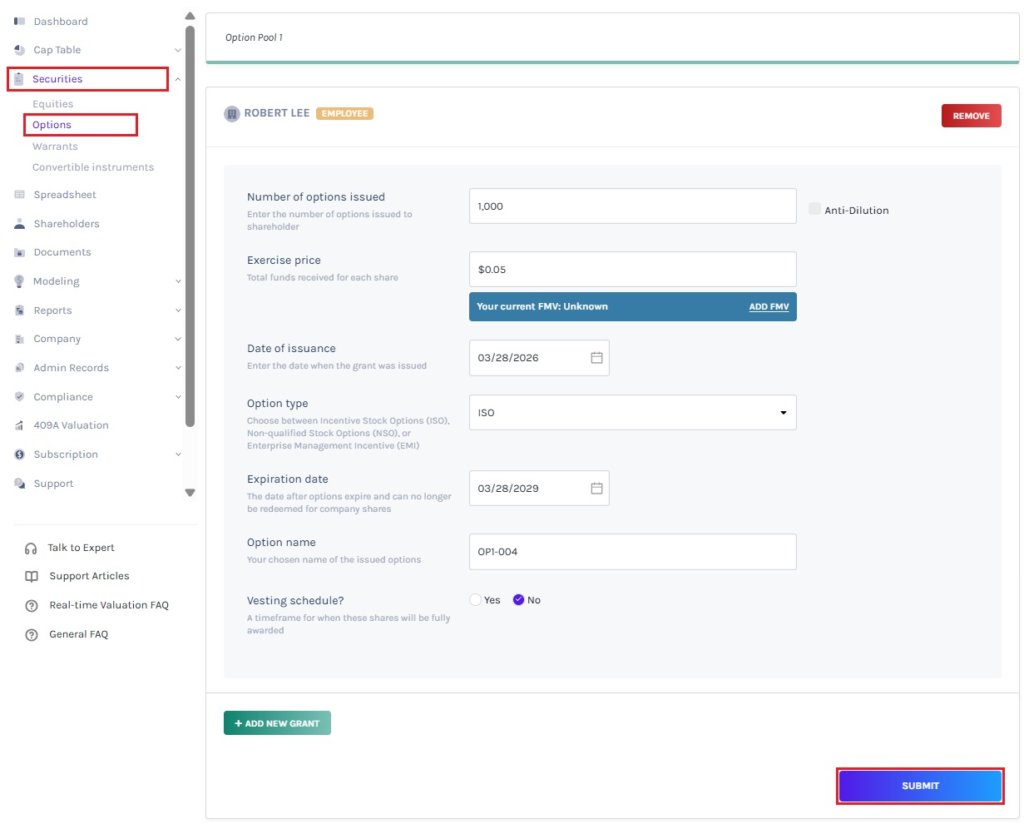Open calendar picker for Date of issuance
Screen dimensions: 1024x824
pyautogui.click(x=596, y=358)
